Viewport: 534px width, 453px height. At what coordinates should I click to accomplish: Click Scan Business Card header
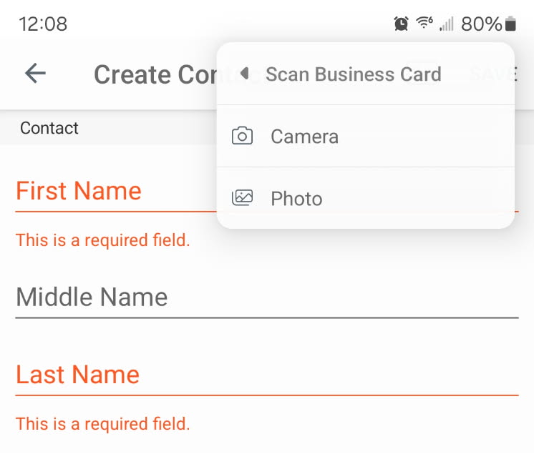(353, 74)
